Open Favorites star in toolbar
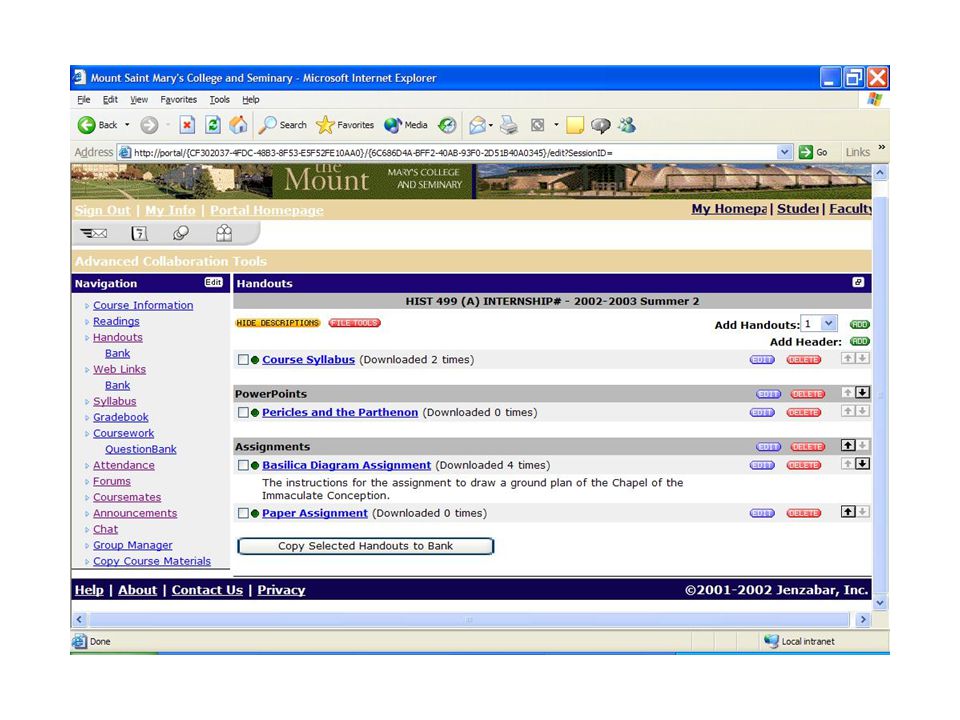This screenshot has width=960, height=720. [x=345, y=125]
